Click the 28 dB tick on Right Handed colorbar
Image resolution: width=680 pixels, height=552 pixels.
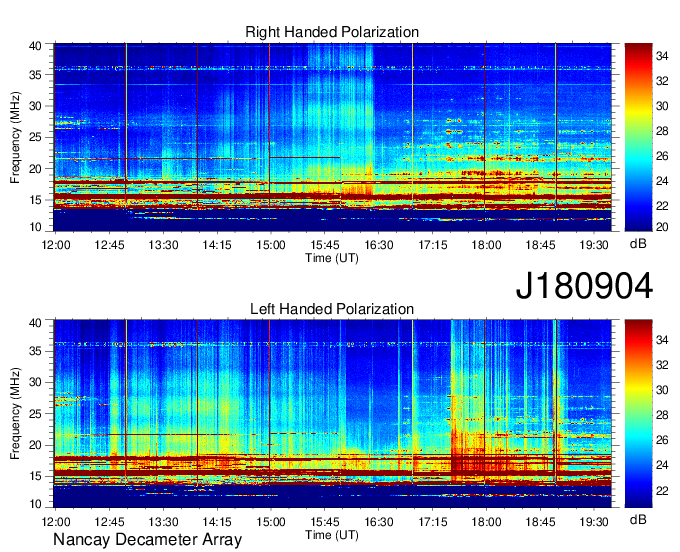tap(662, 131)
